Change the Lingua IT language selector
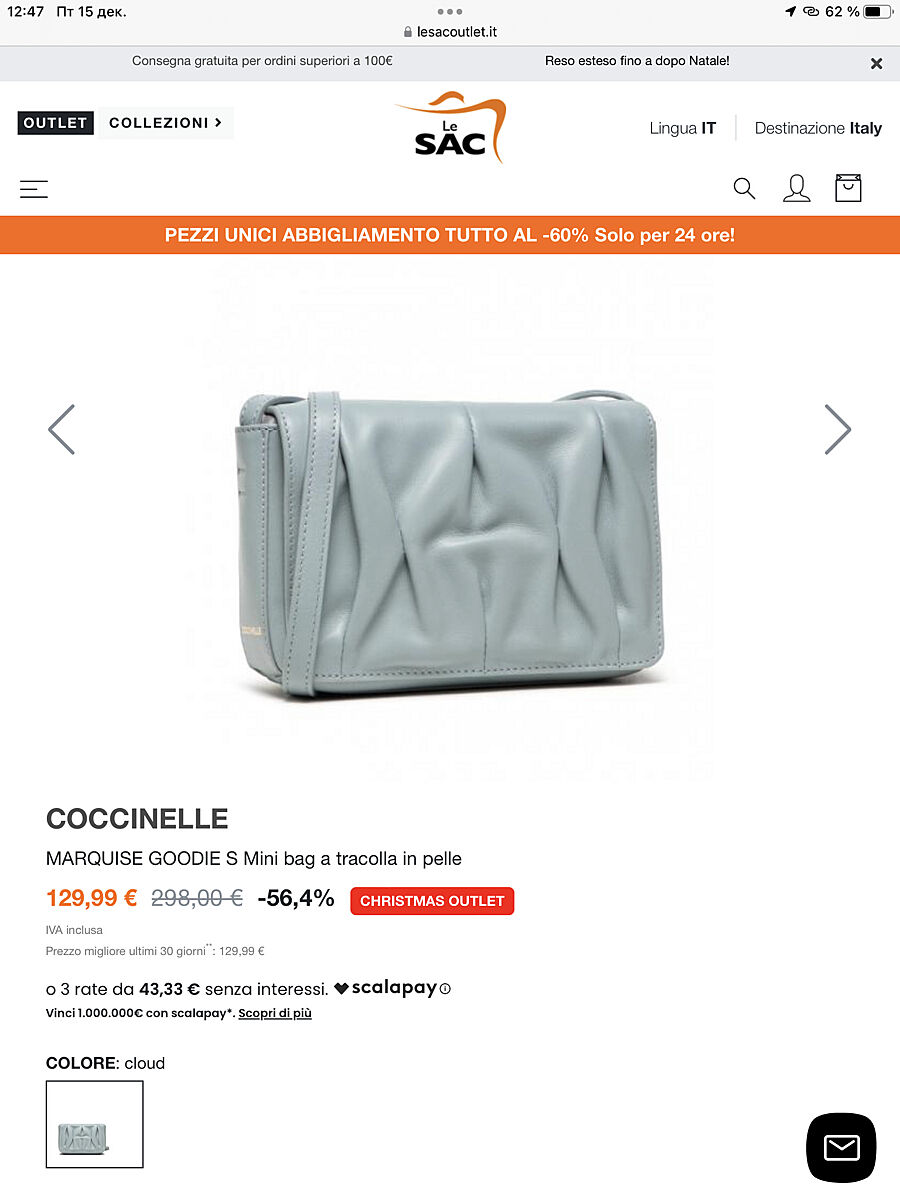This screenshot has width=900, height=1200. point(682,128)
